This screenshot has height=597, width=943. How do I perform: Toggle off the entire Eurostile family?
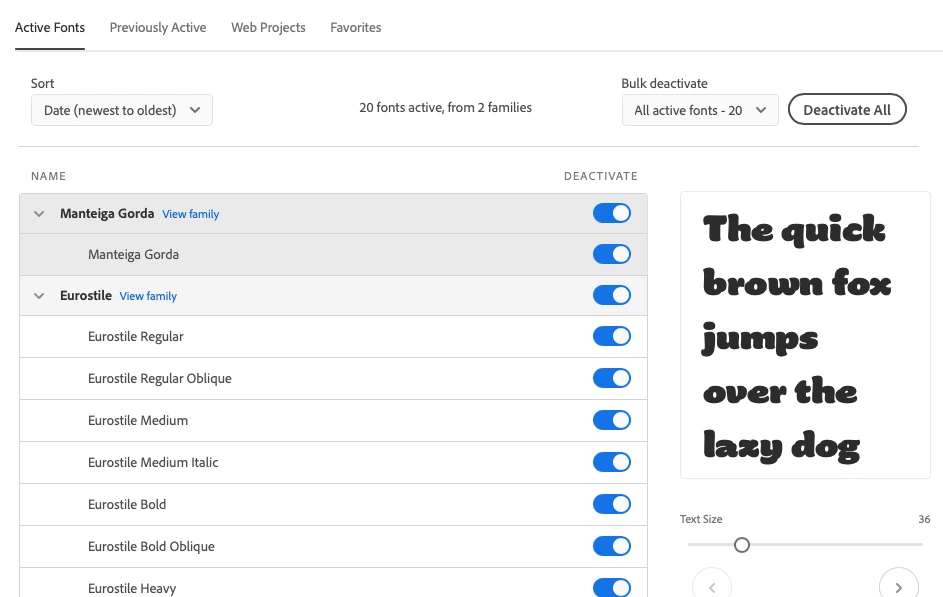pos(612,295)
